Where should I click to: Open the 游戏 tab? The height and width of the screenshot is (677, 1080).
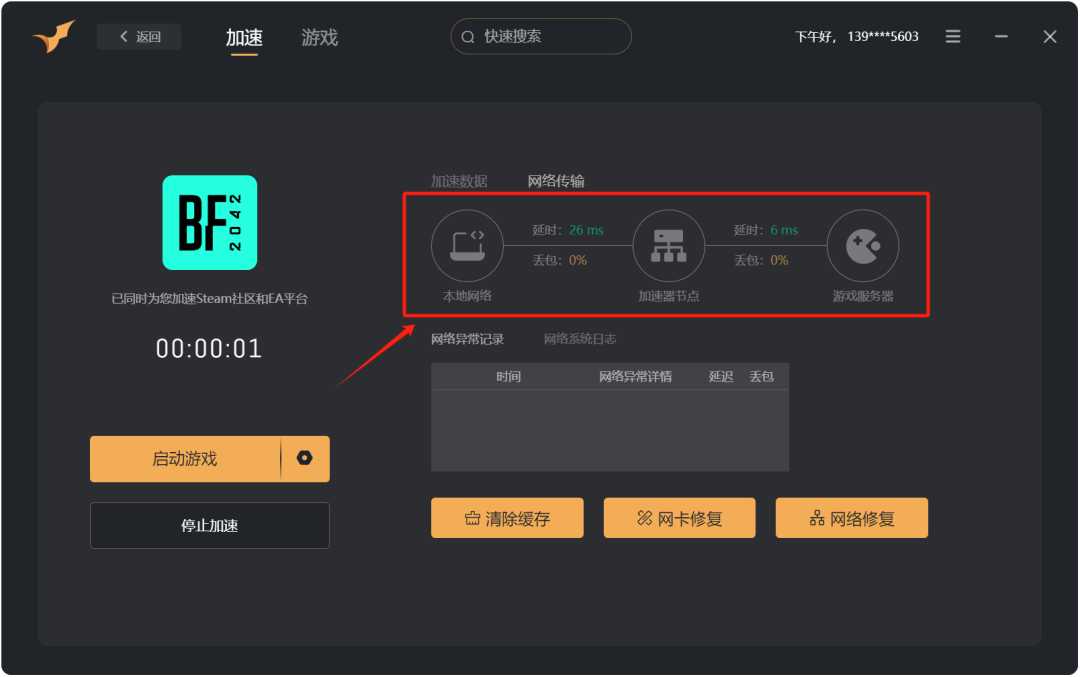click(x=320, y=37)
